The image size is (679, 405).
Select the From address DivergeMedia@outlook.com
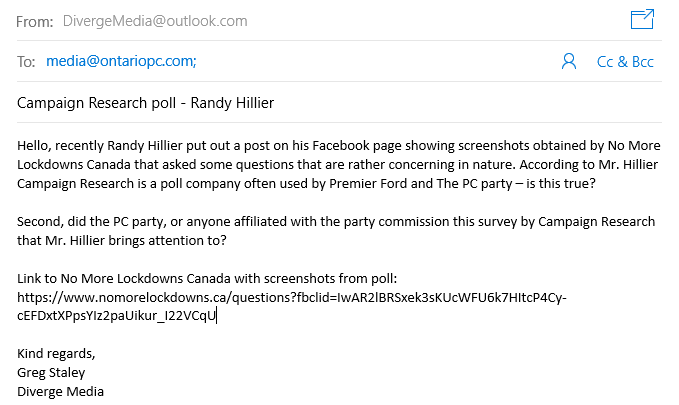pyautogui.click(x=154, y=20)
